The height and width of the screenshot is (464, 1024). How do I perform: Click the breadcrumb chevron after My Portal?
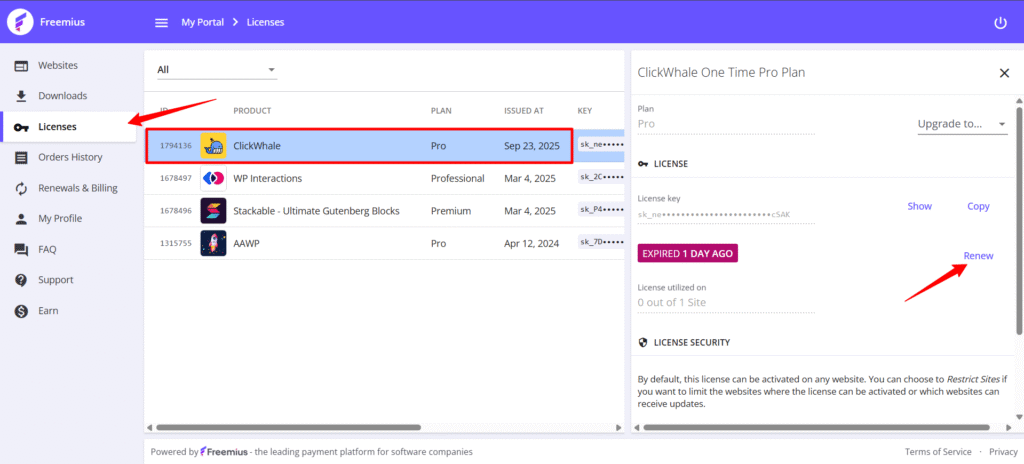pos(235,23)
